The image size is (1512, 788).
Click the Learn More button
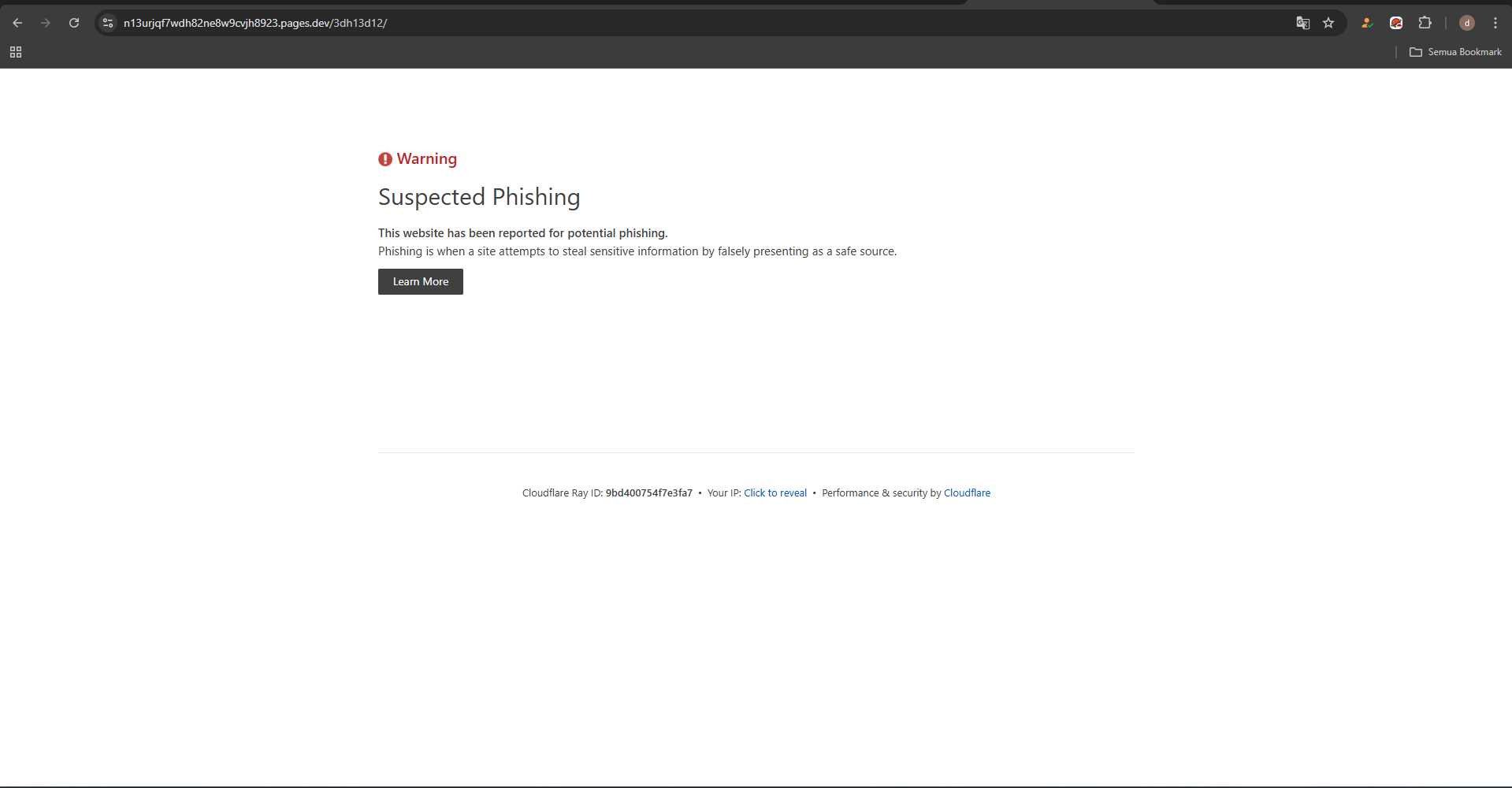click(x=421, y=281)
